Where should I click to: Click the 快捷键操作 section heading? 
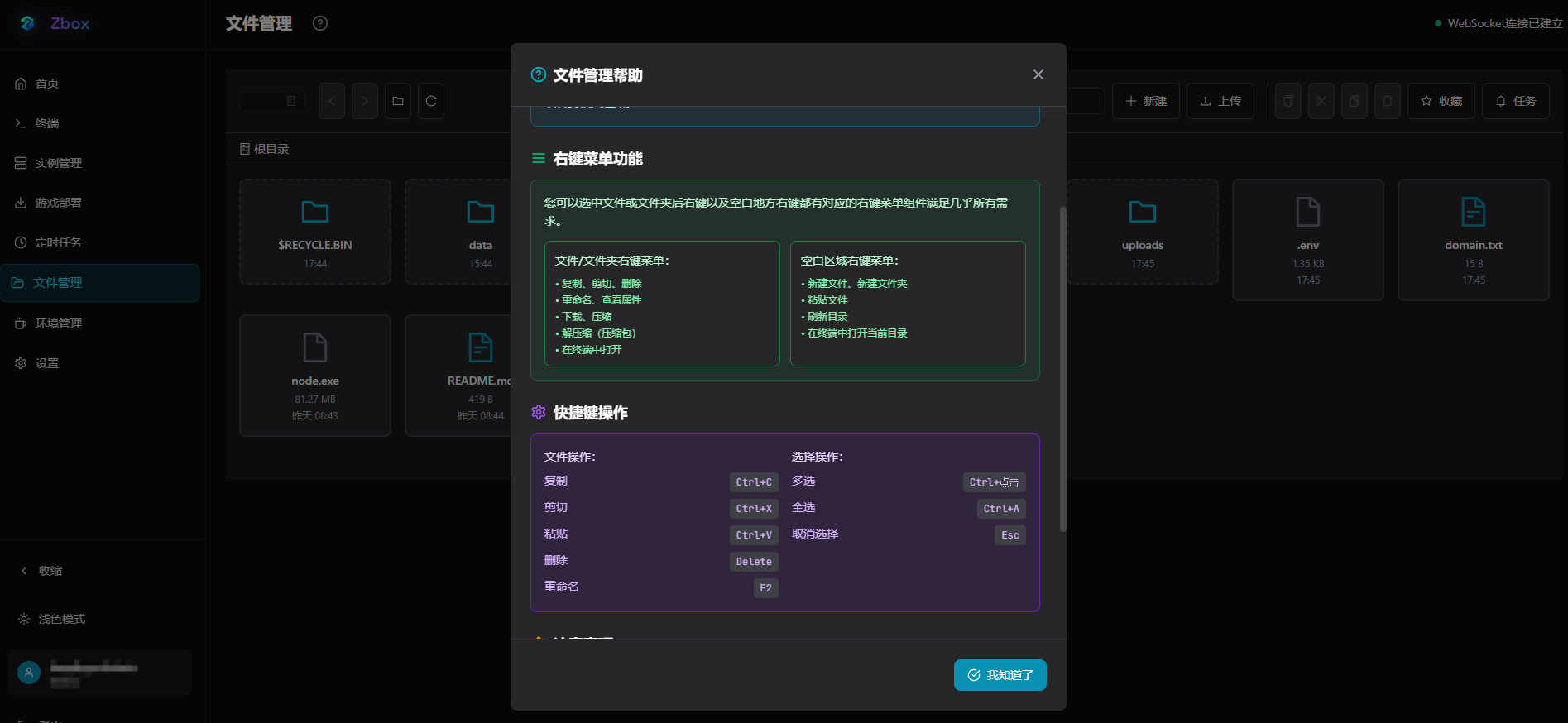coord(591,413)
